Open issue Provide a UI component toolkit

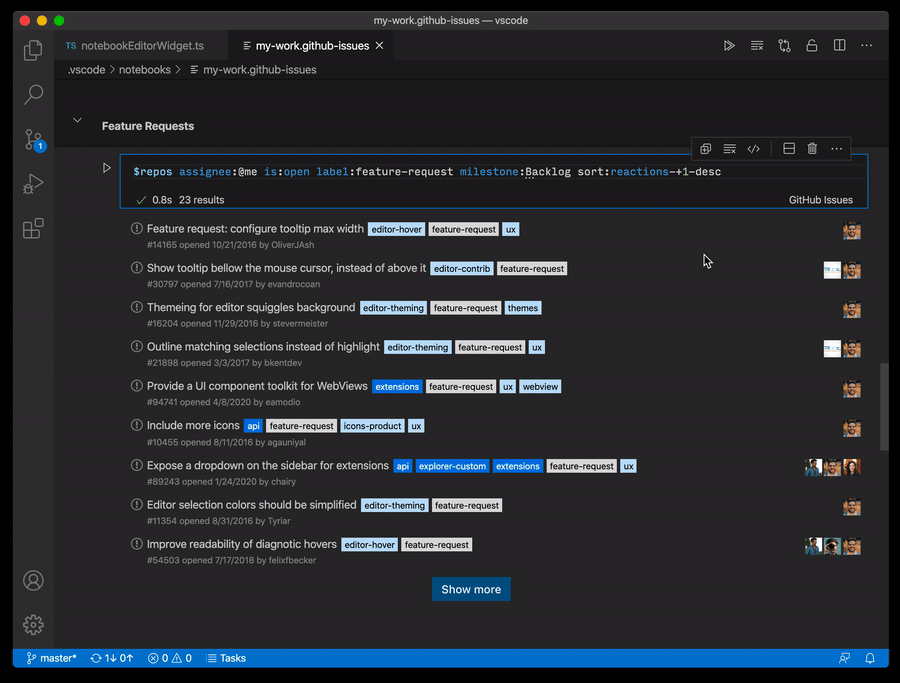point(257,386)
